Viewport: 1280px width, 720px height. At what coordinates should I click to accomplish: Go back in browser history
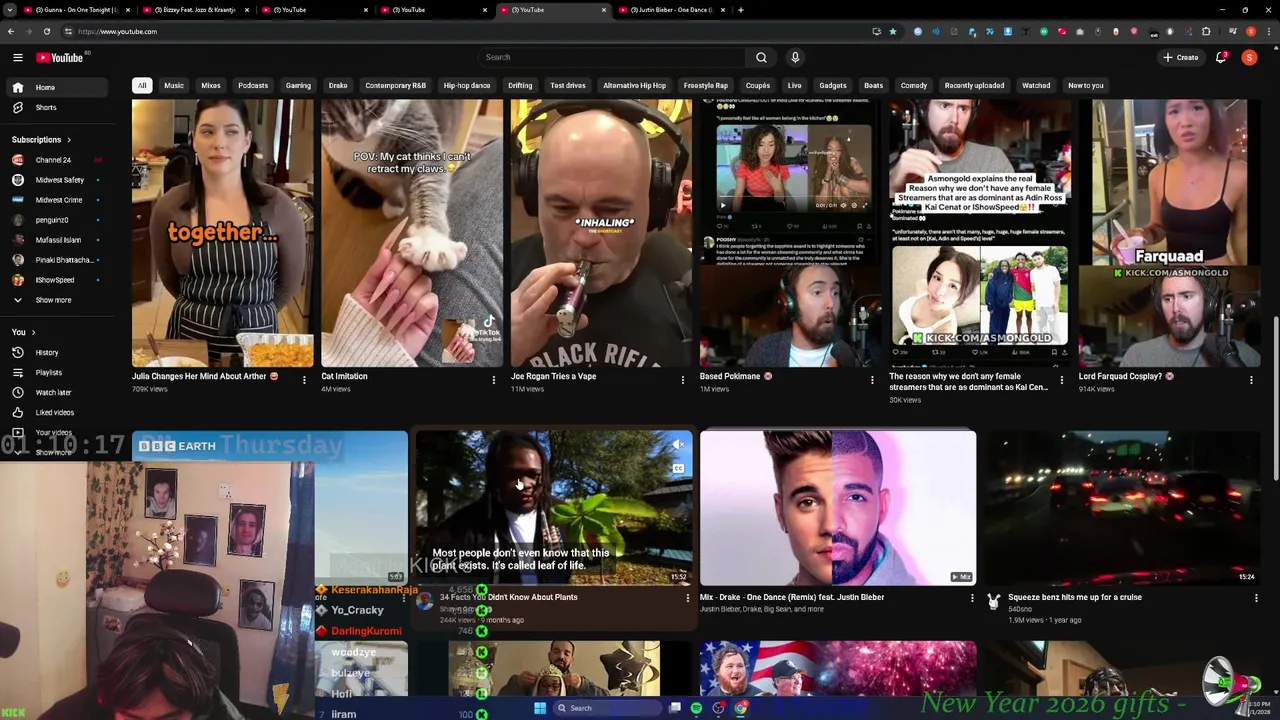point(11,31)
